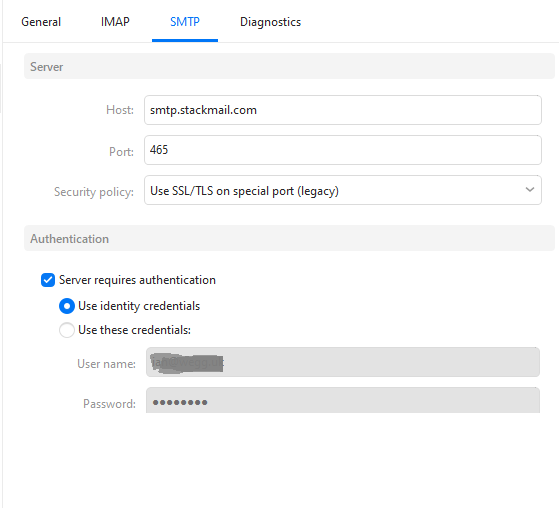Select the SMTP tab
The height and width of the screenshot is (508, 559).
185,22
